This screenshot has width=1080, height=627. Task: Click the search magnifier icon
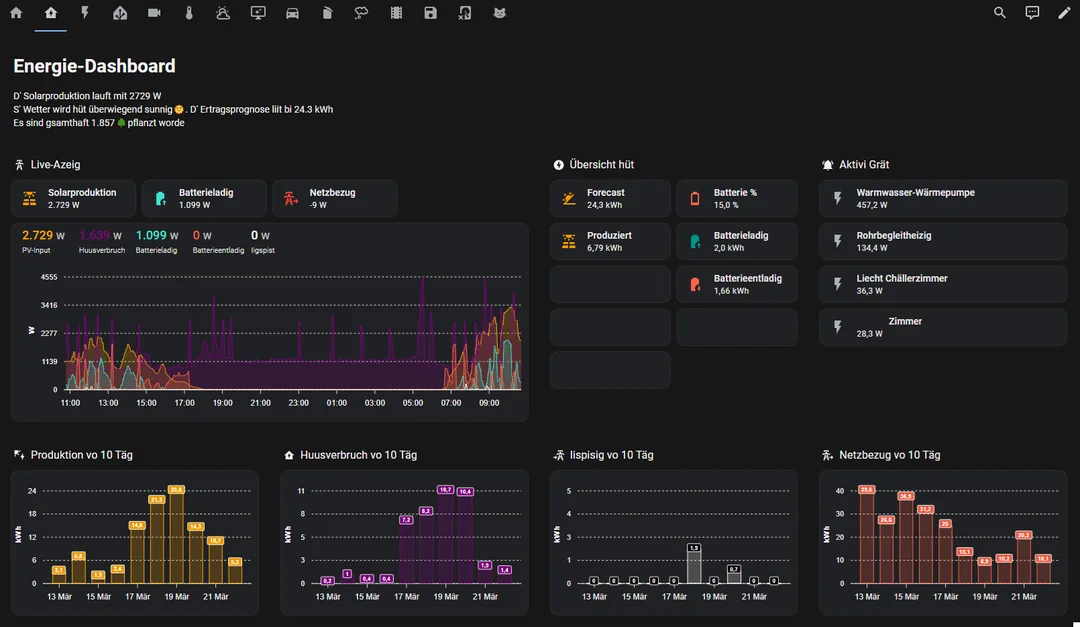(x=1000, y=13)
